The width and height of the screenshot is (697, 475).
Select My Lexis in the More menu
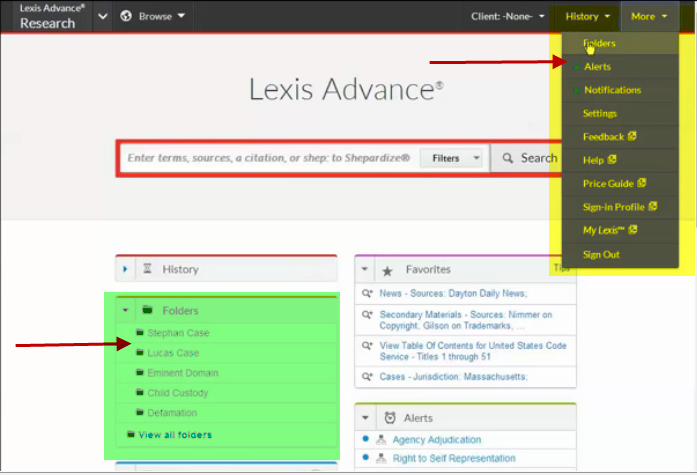click(x=620, y=230)
